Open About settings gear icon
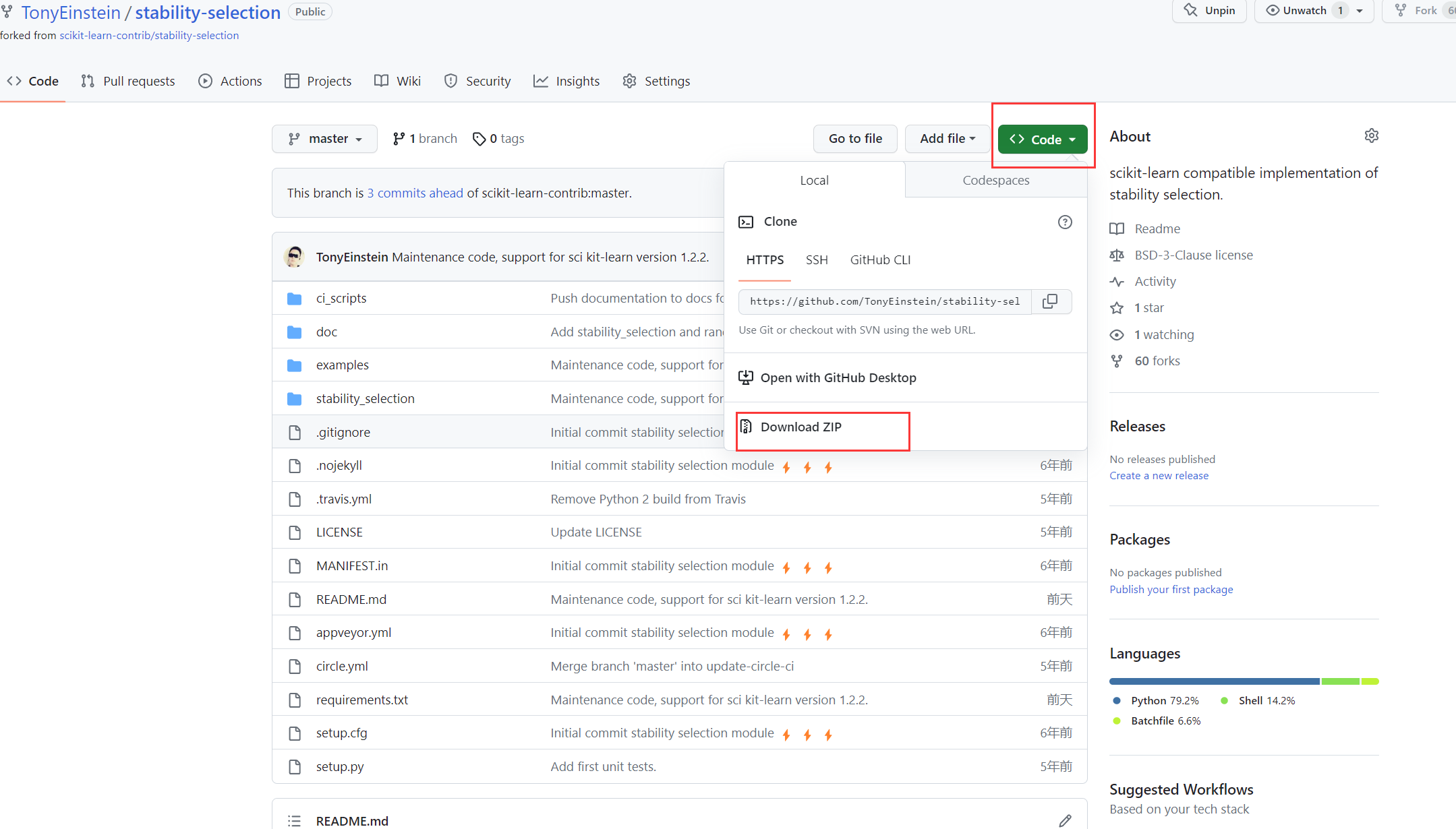Viewport: 1456px width, 829px height. (x=1371, y=136)
